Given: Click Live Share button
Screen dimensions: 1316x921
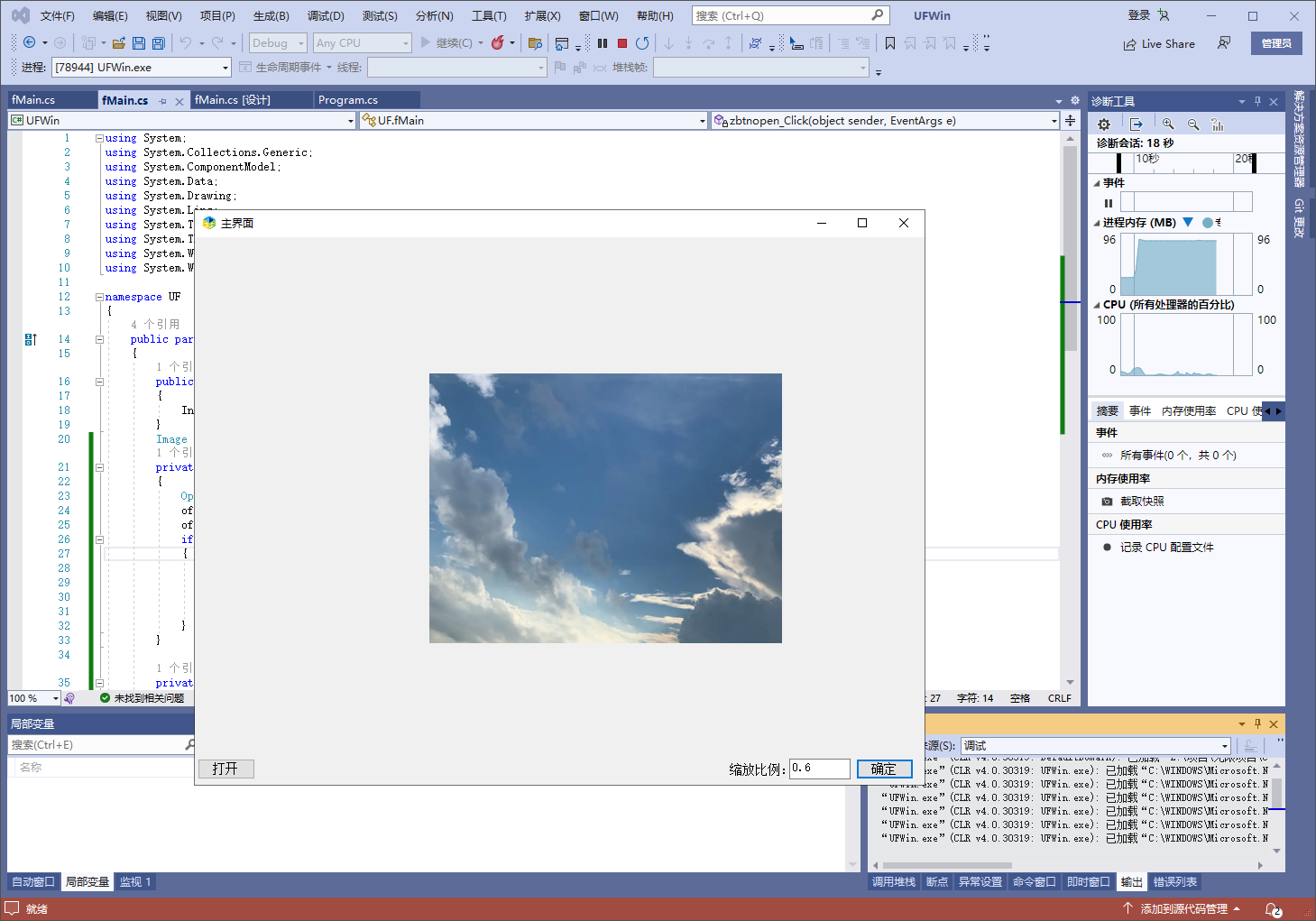Looking at the screenshot, I should coord(1159,43).
